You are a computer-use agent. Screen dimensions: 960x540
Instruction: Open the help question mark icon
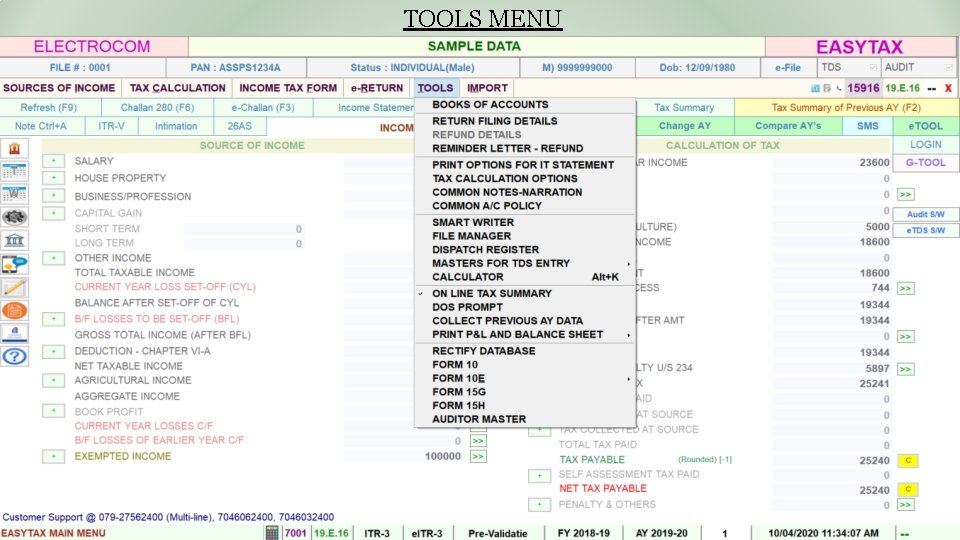tap(14, 356)
